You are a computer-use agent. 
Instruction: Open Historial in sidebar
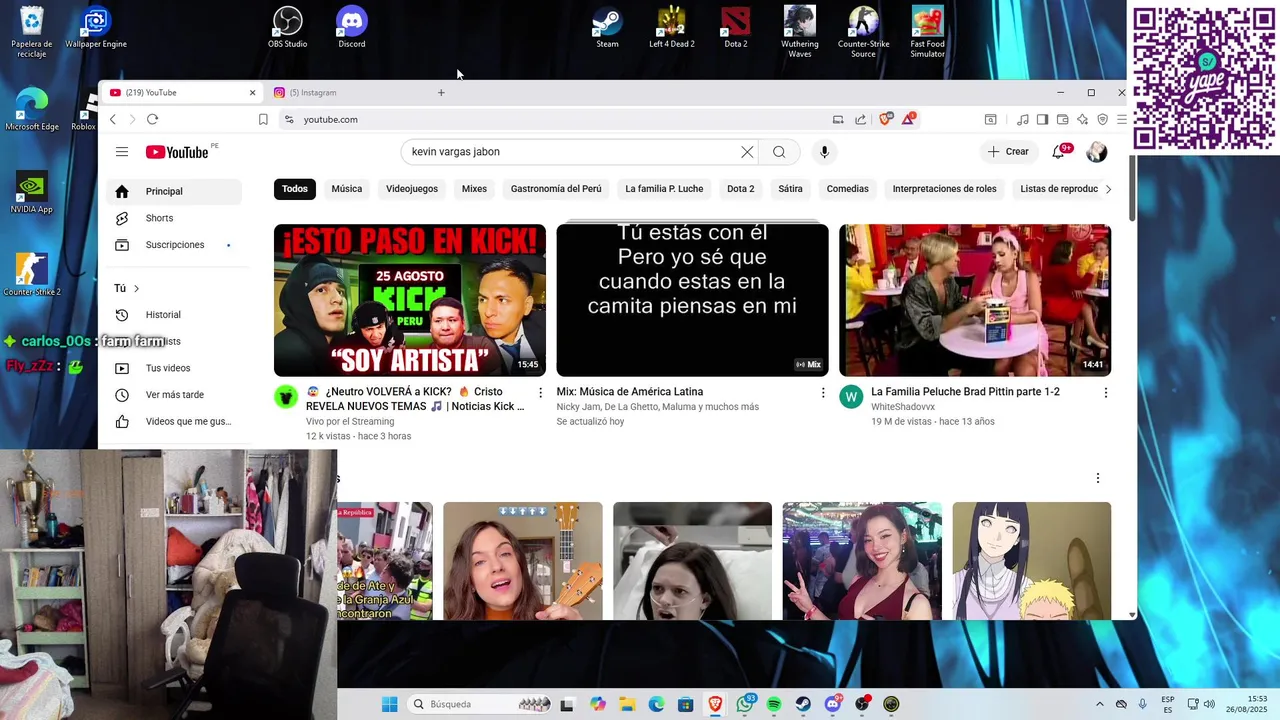point(174,315)
